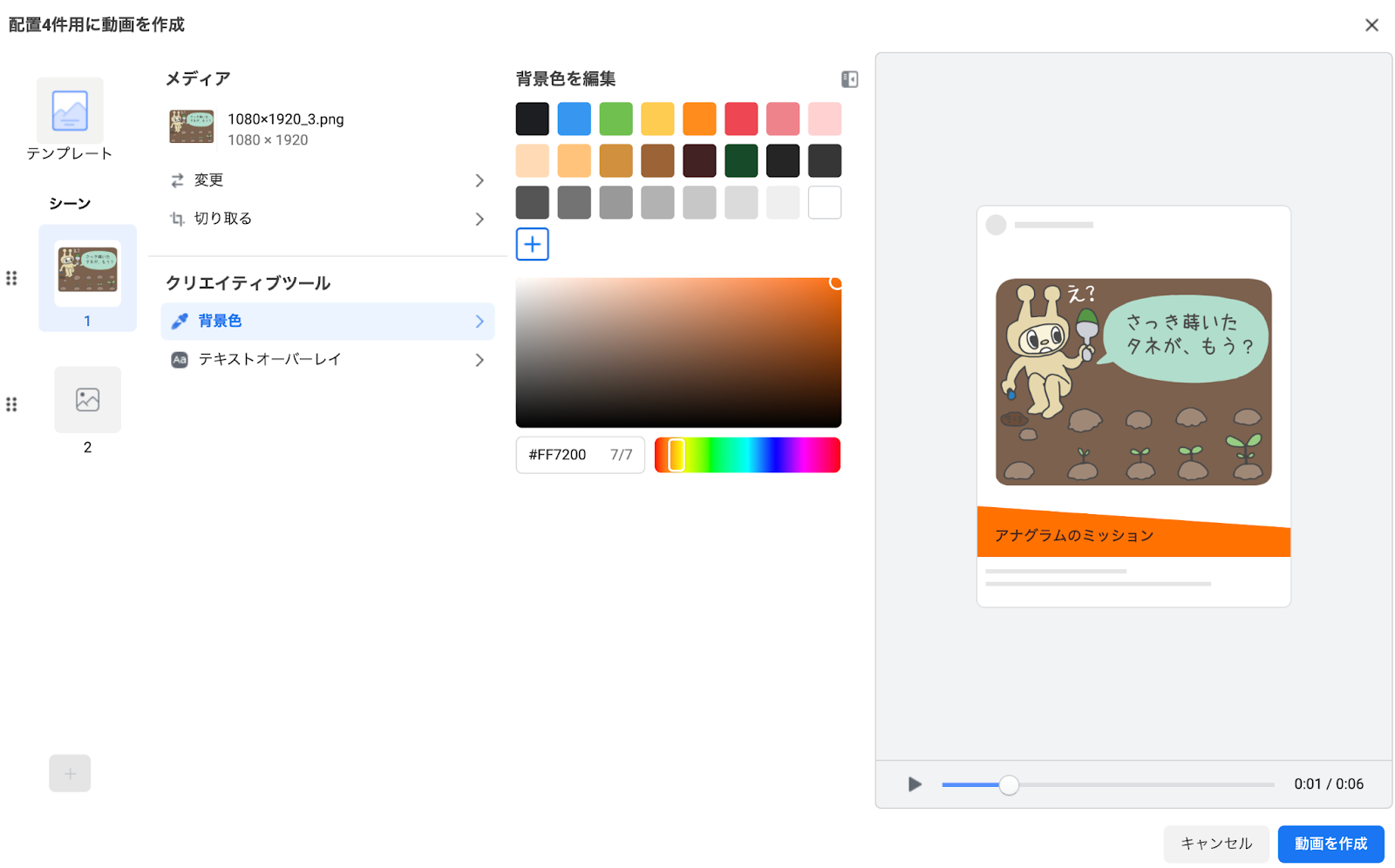Expand the 切り取る crop option
1395x868 pixels.
[x=327, y=219]
